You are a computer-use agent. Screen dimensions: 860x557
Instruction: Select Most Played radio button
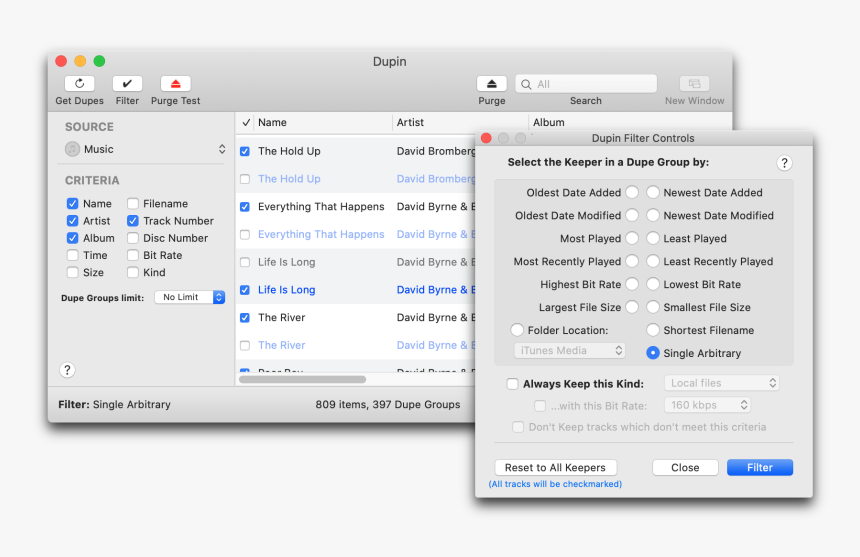[632, 238]
